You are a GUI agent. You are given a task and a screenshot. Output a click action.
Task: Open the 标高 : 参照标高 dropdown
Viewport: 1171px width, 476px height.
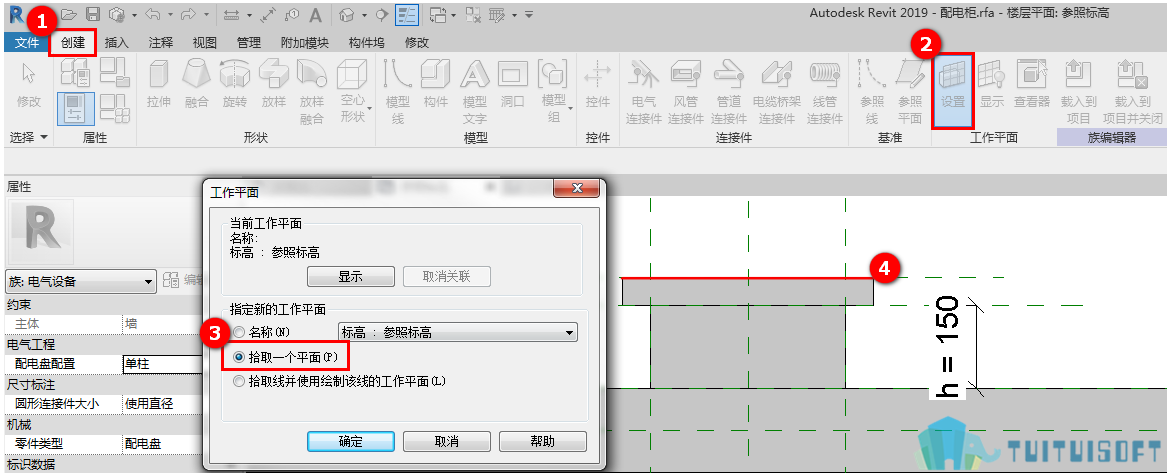click(x=459, y=333)
